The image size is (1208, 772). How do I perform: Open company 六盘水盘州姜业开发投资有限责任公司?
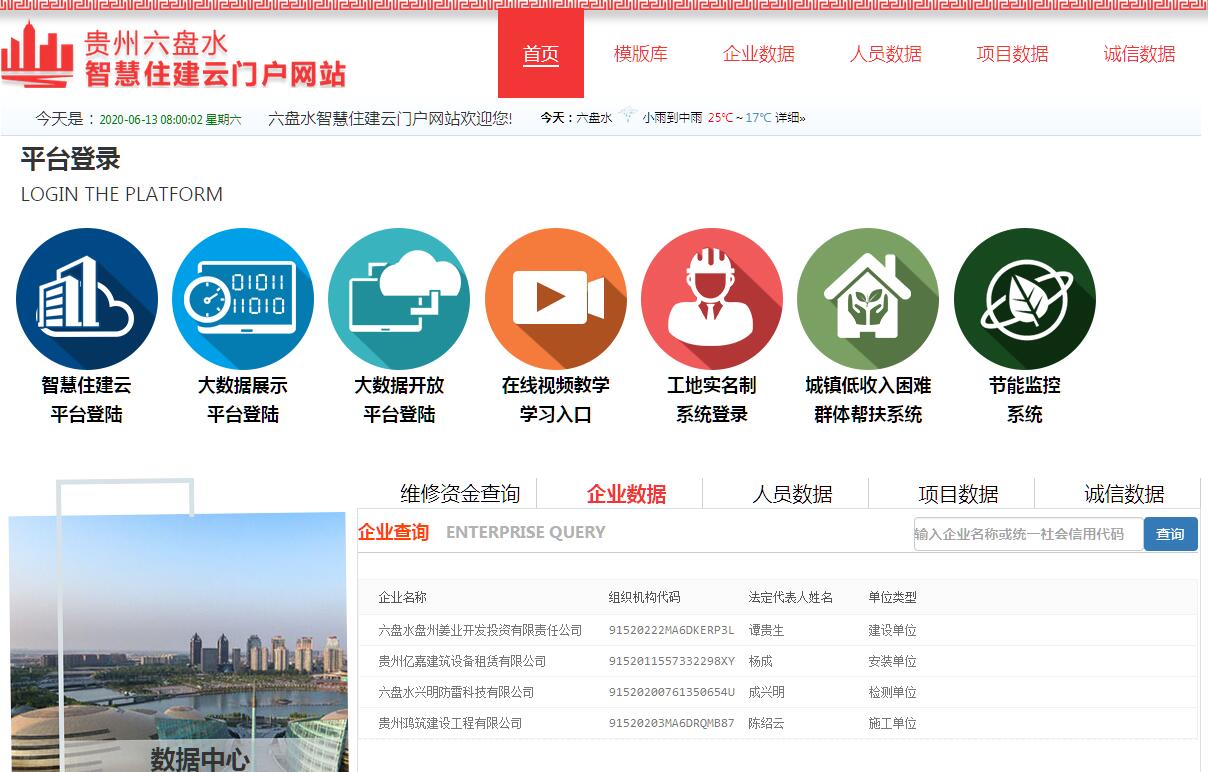(x=480, y=630)
